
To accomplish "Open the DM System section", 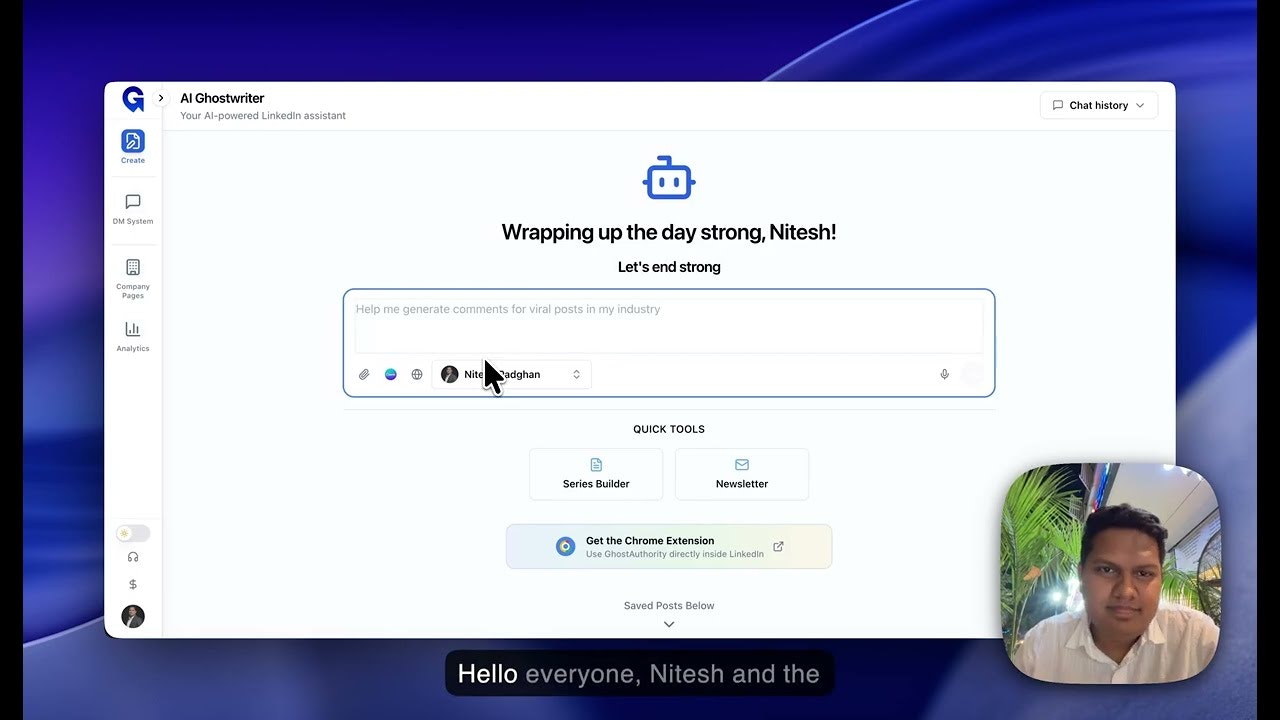I will 133,209.
